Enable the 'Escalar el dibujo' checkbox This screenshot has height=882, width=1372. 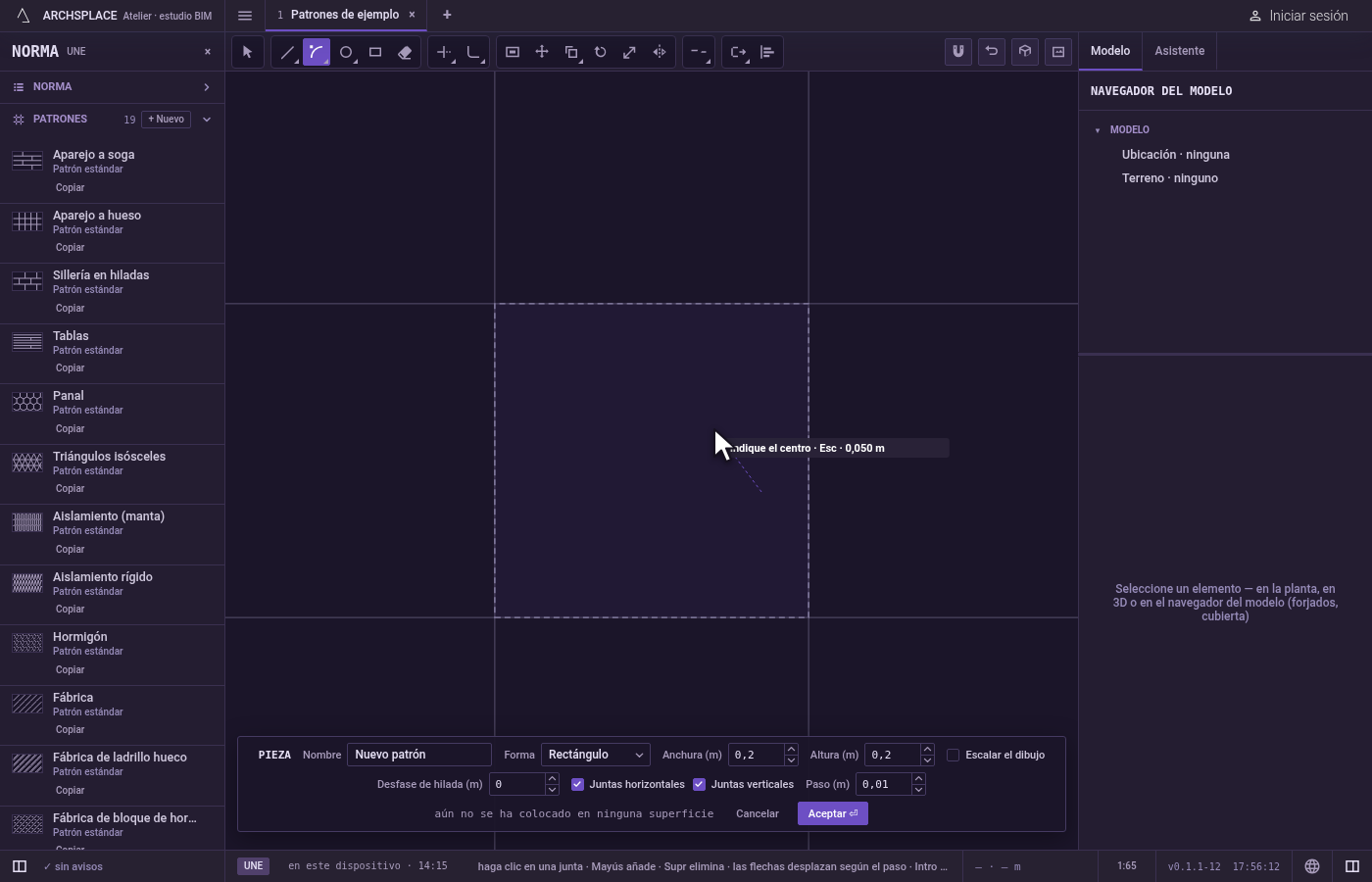pyautogui.click(x=953, y=755)
